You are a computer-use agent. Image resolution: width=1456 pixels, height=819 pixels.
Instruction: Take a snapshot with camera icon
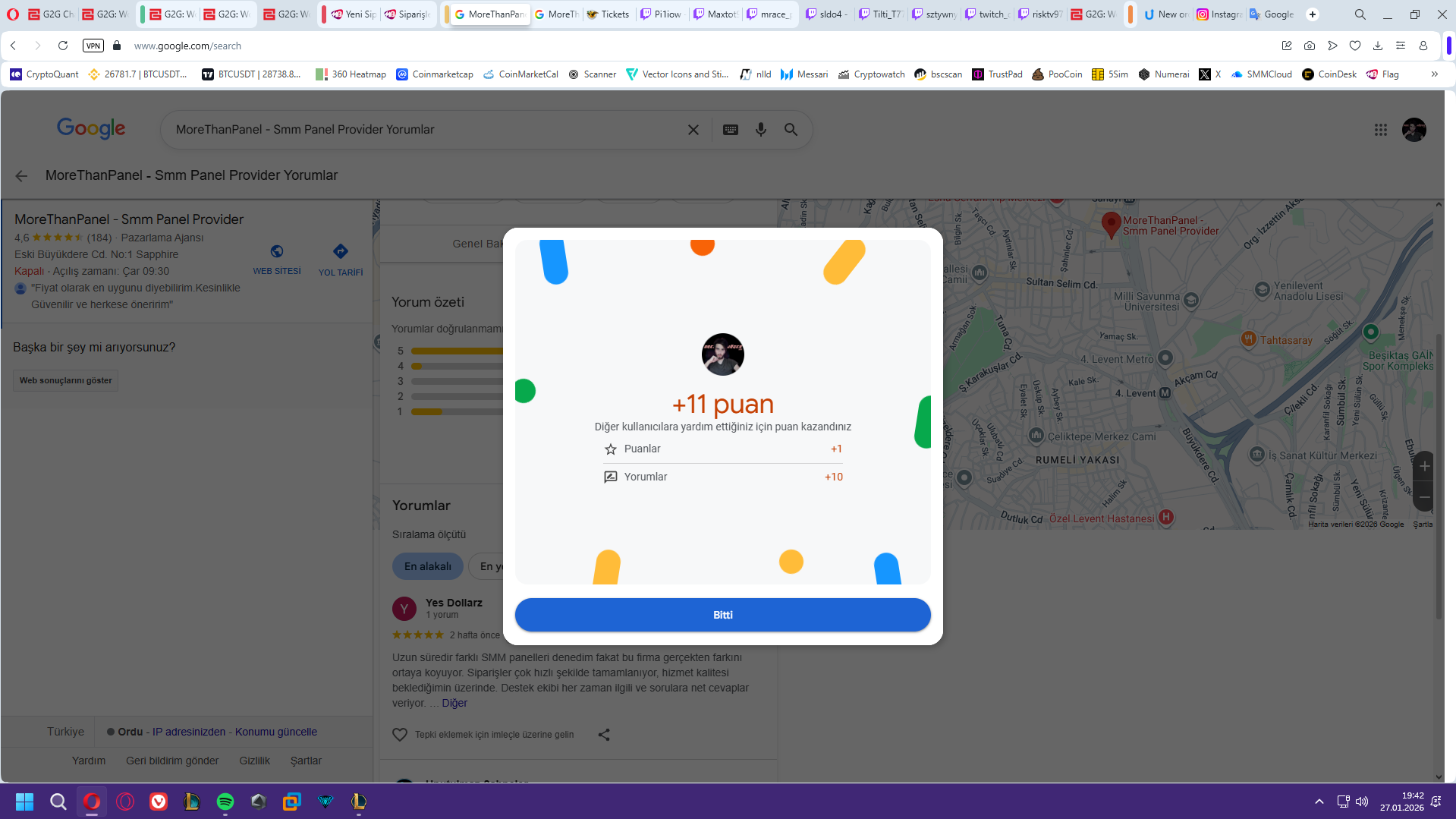[x=1310, y=46]
